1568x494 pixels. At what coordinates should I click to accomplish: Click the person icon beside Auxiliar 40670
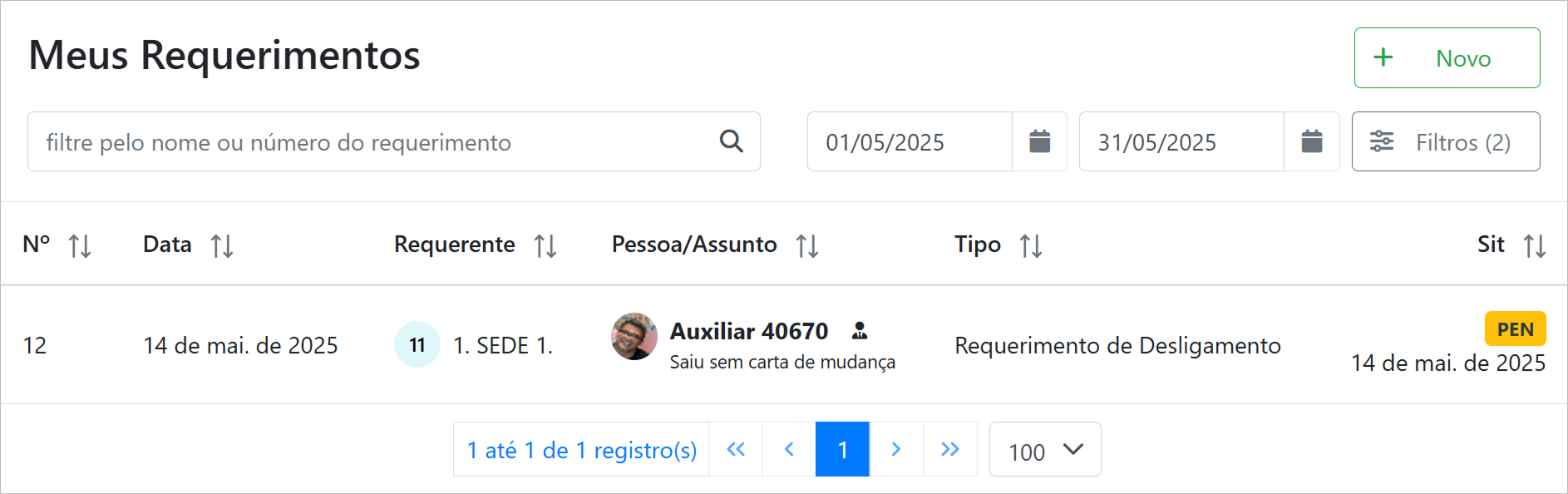[x=860, y=331]
